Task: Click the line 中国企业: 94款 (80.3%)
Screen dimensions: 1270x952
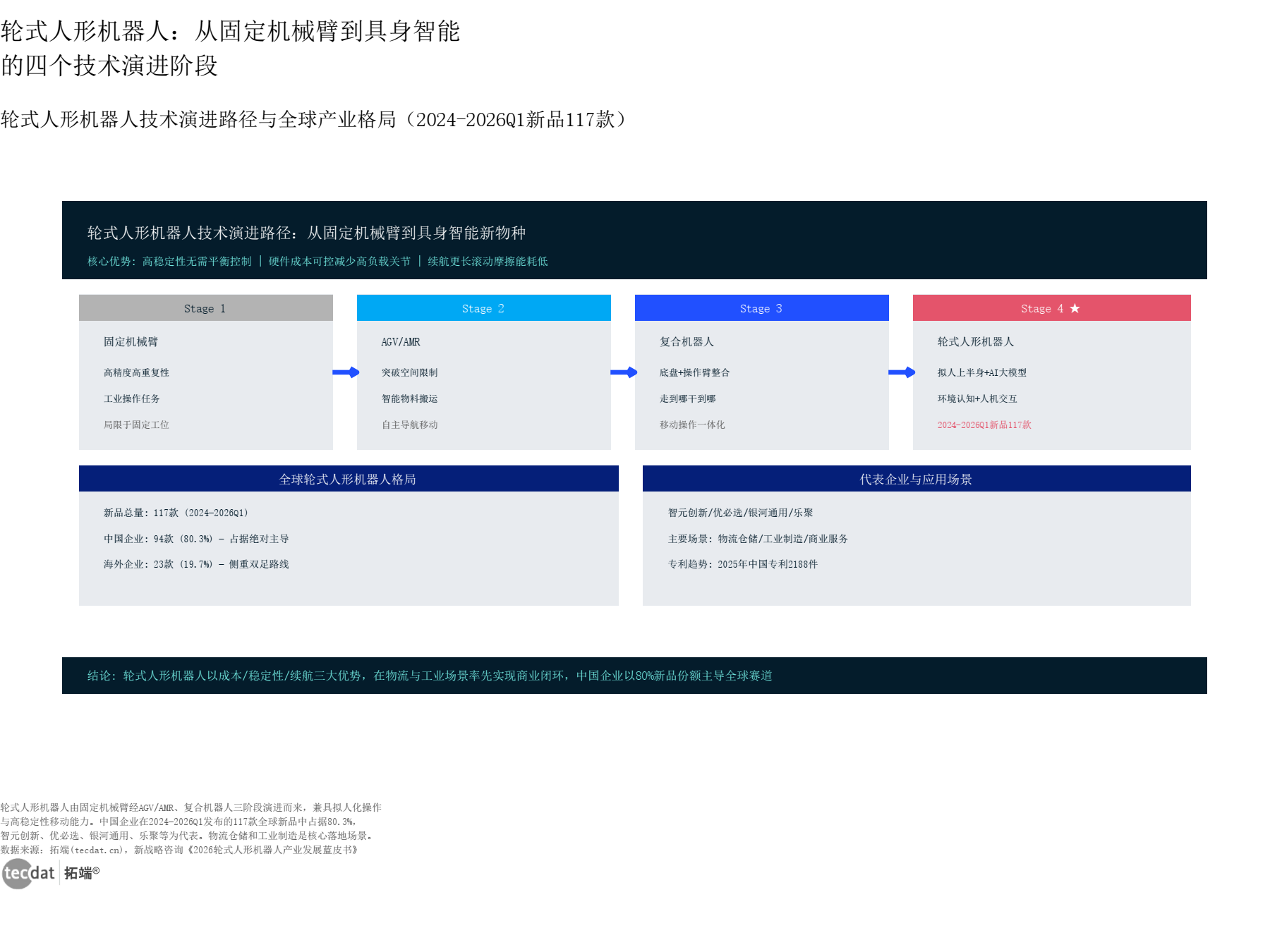Action: 196,539
